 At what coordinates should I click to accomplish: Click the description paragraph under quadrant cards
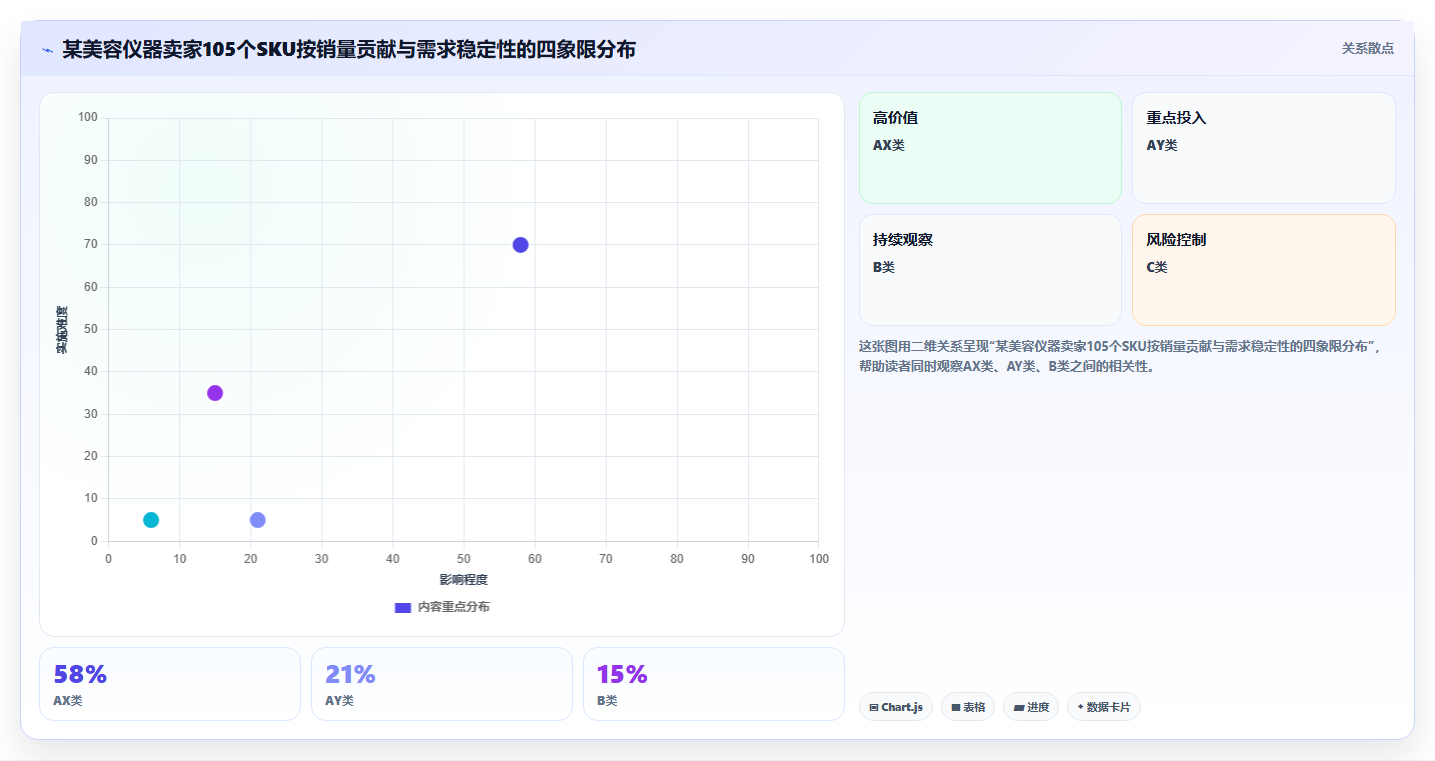(x=1119, y=356)
